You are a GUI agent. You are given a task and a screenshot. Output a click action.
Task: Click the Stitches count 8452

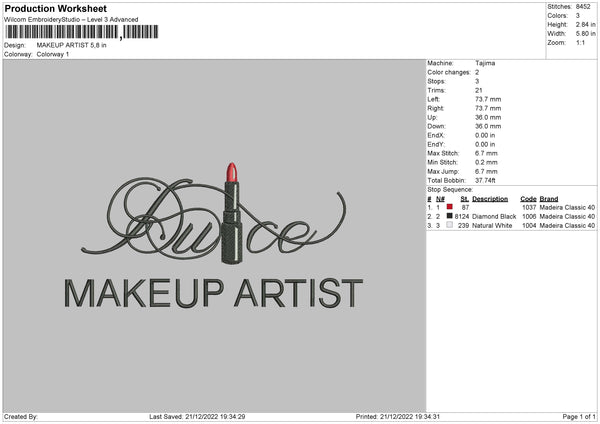[584, 6]
